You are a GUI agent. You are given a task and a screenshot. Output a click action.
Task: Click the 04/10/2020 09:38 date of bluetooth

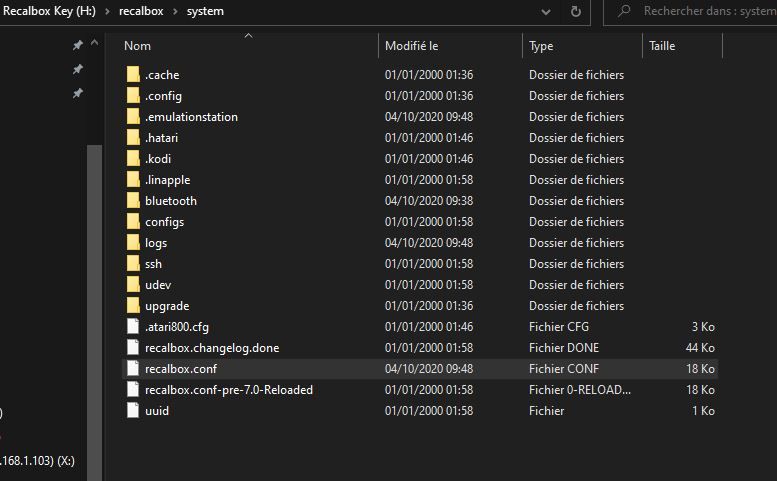coord(429,201)
